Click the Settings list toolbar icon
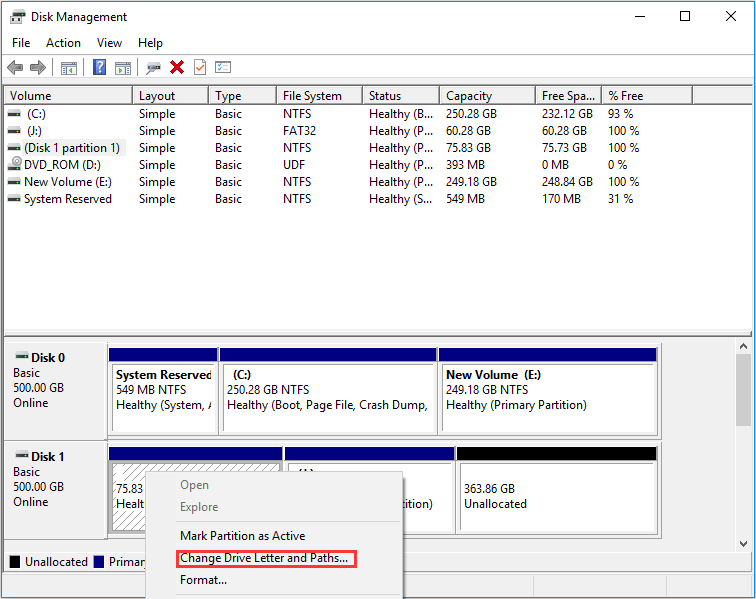Screen dimensions: 756x599 pos(223,67)
